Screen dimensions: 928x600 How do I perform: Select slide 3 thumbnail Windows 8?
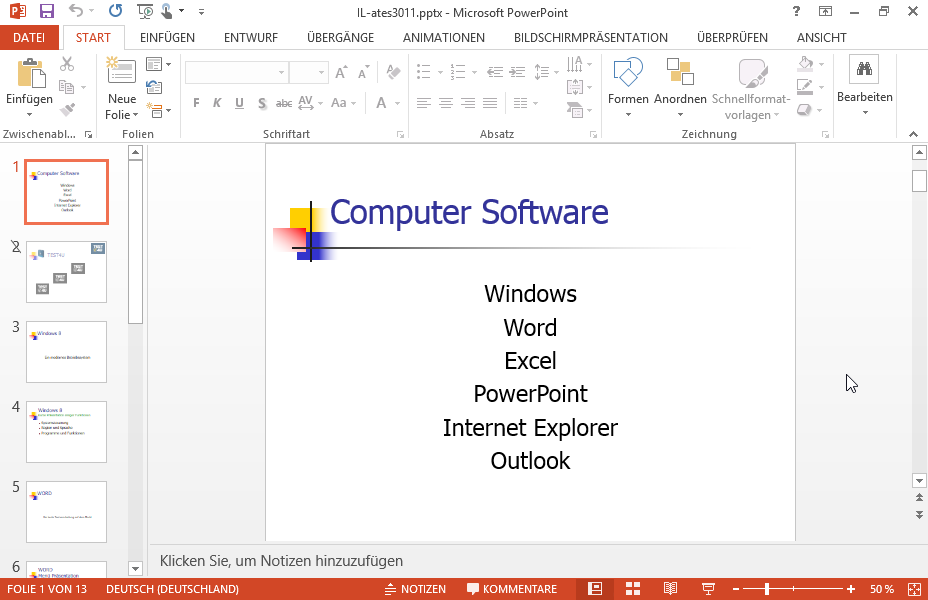pos(66,352)
